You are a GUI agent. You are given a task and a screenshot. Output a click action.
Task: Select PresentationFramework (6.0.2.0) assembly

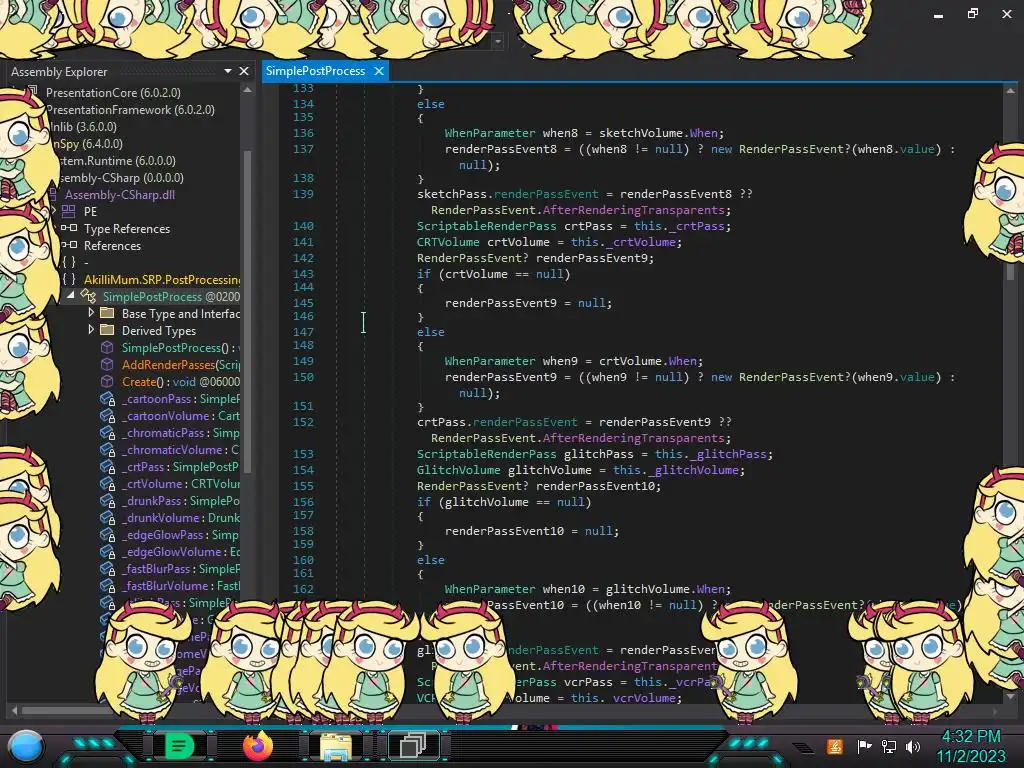tap(131, 110)
